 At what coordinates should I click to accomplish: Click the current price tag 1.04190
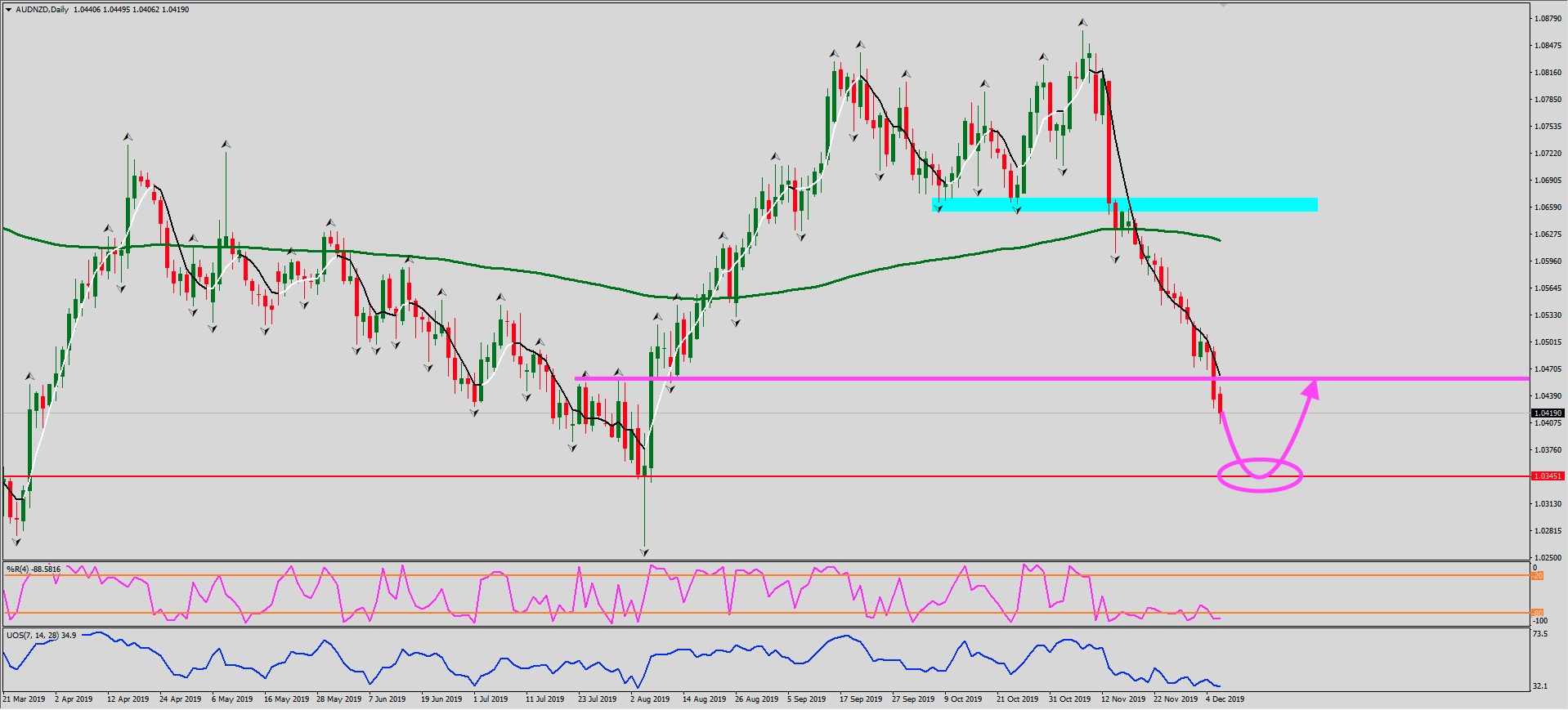(1548, 413)
